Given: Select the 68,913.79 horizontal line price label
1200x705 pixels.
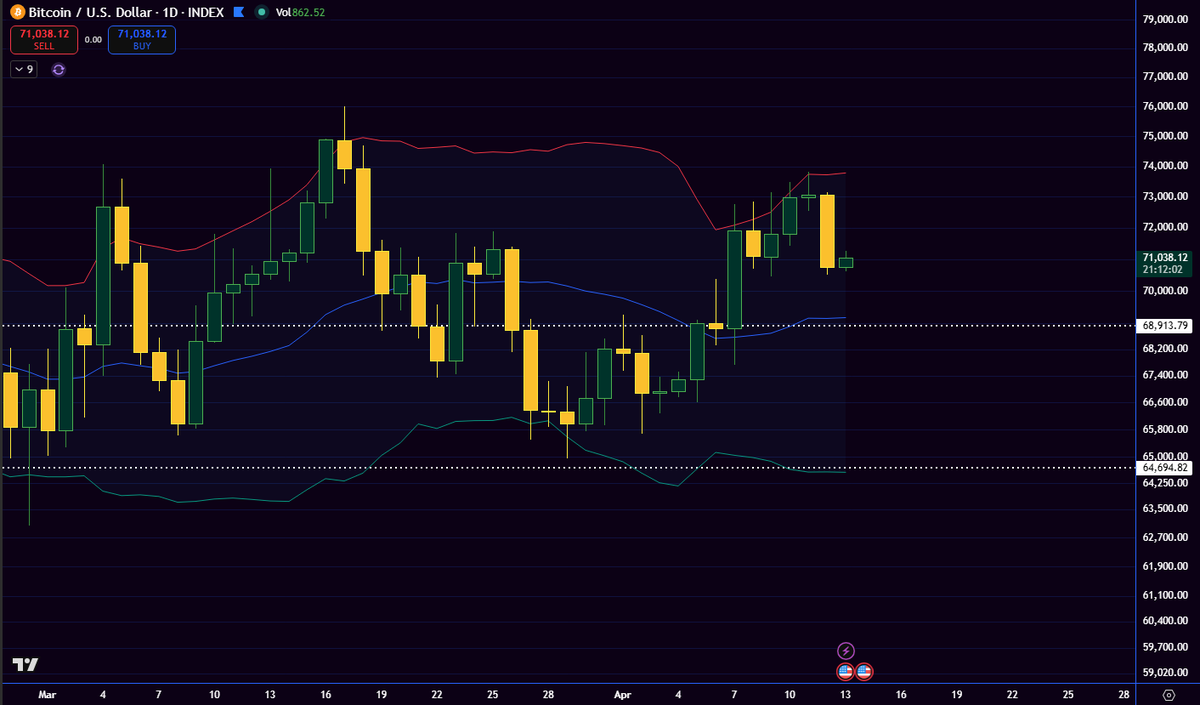Looking at the screenshot, I should (1165, 325).
